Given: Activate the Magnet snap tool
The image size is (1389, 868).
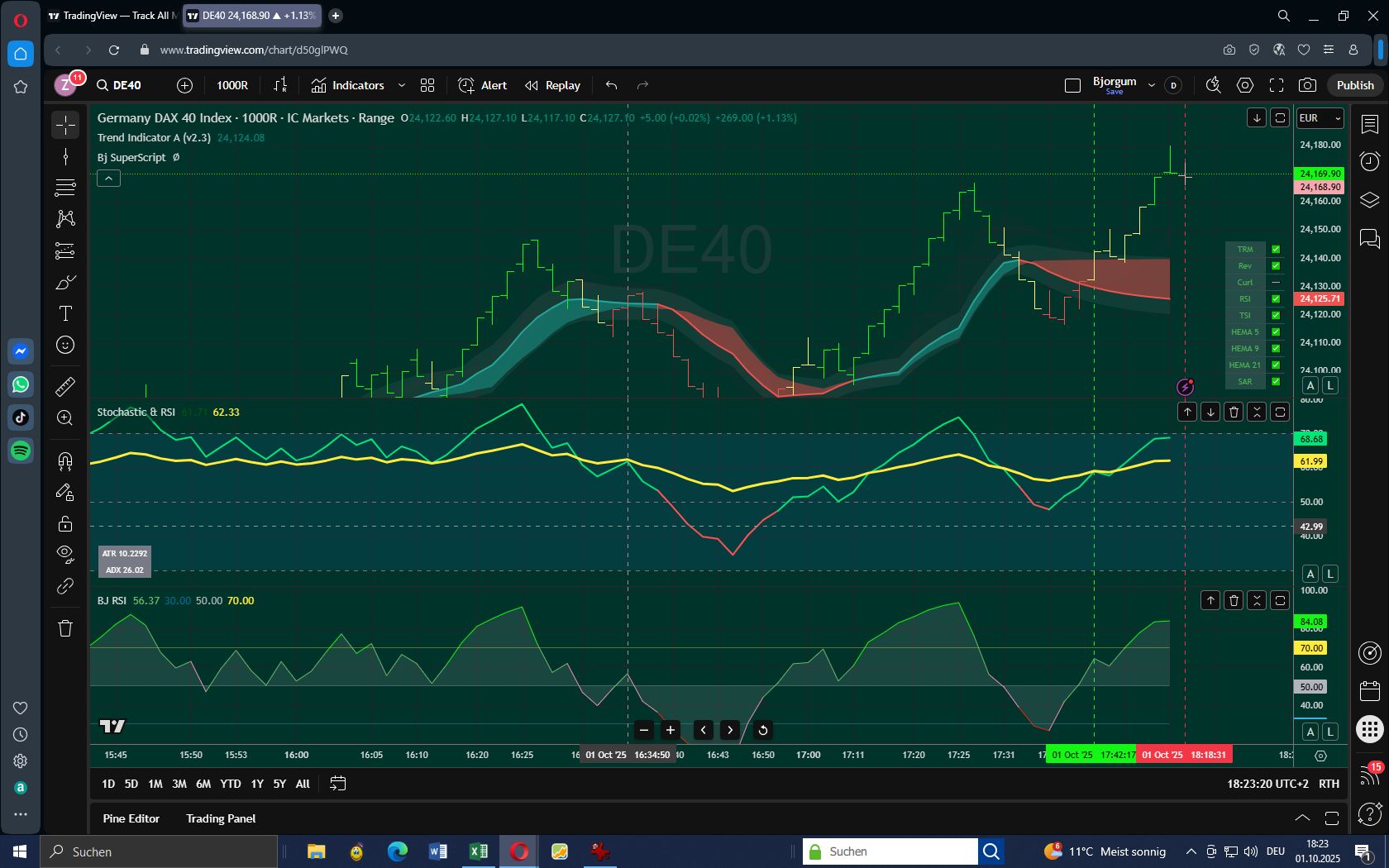Looking at the screenshot, I should pyautogui.click(x=65, y=460).
